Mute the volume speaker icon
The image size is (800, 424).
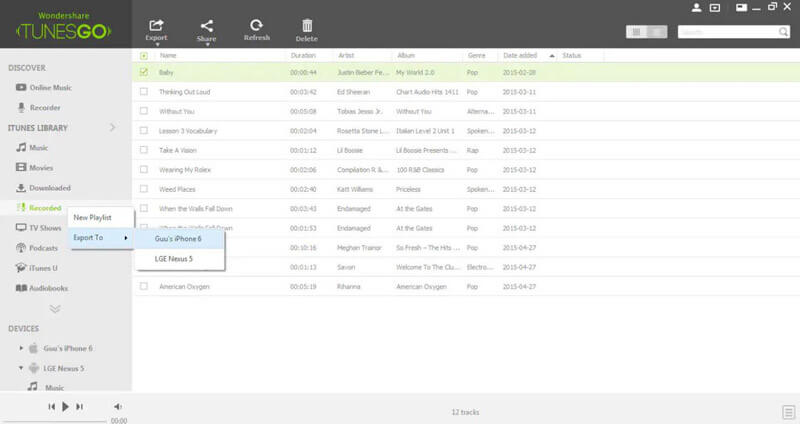(118, 407)
